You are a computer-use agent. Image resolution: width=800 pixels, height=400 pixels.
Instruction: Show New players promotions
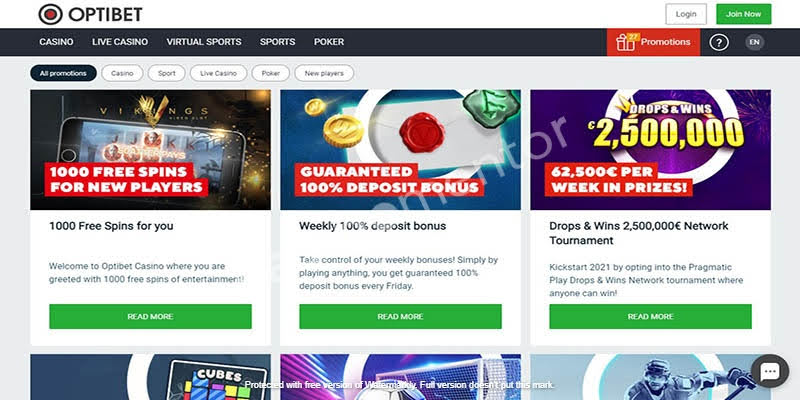[324, 73]
